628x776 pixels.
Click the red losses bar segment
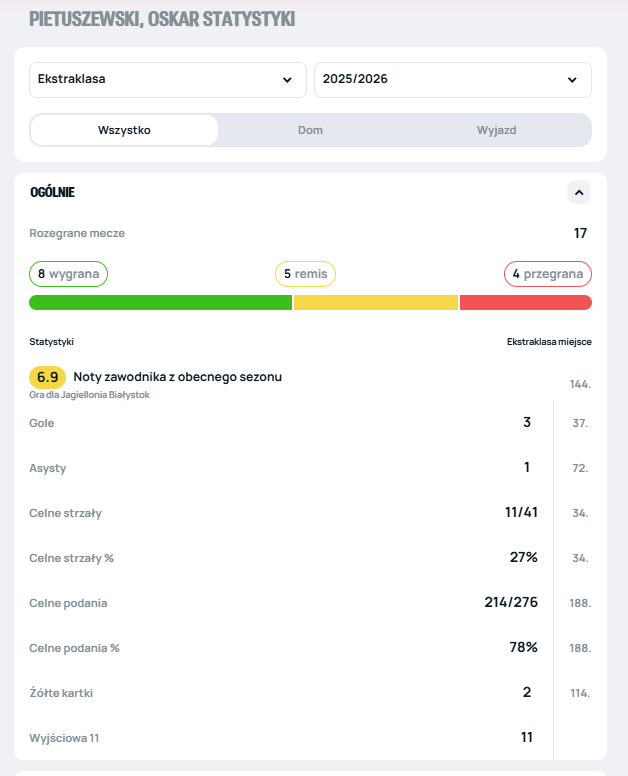click(525, 302)
